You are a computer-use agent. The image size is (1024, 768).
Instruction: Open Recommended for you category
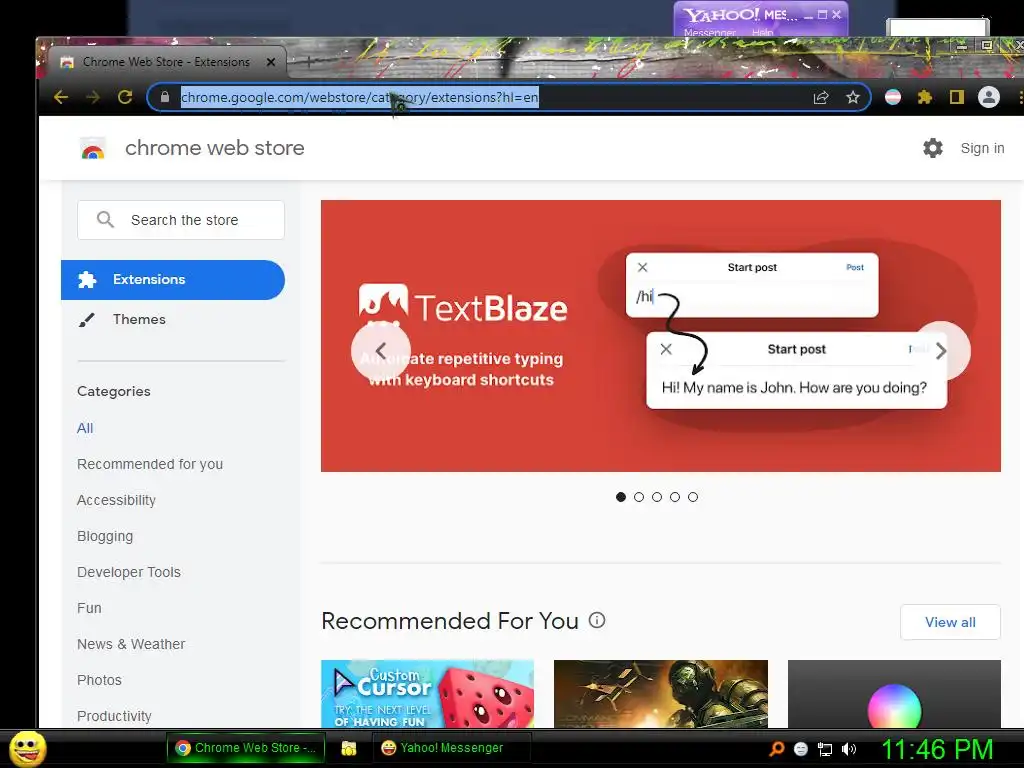tap(150, 464)
